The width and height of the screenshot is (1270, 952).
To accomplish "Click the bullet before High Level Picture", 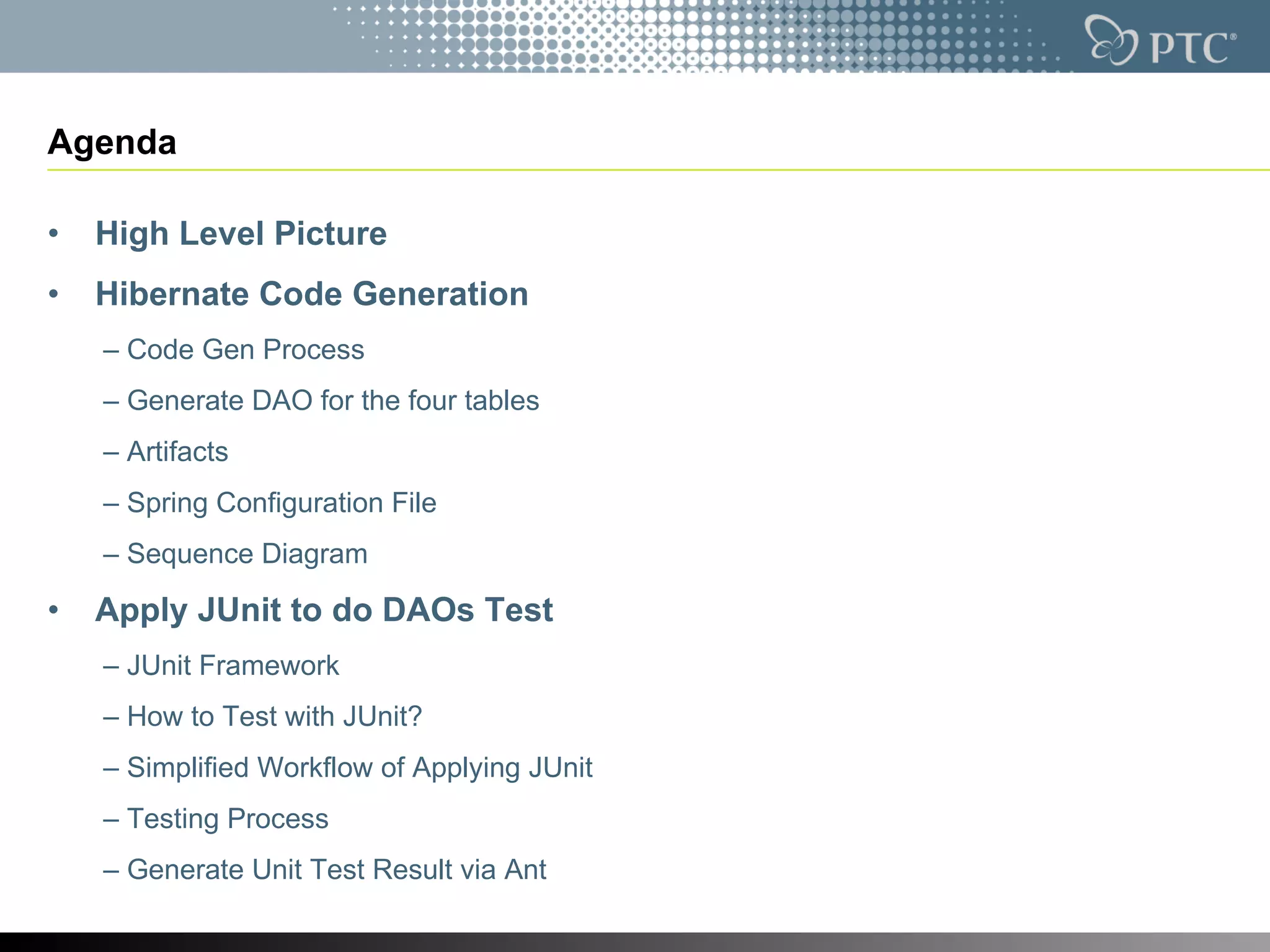I will (x=54, y=234).
